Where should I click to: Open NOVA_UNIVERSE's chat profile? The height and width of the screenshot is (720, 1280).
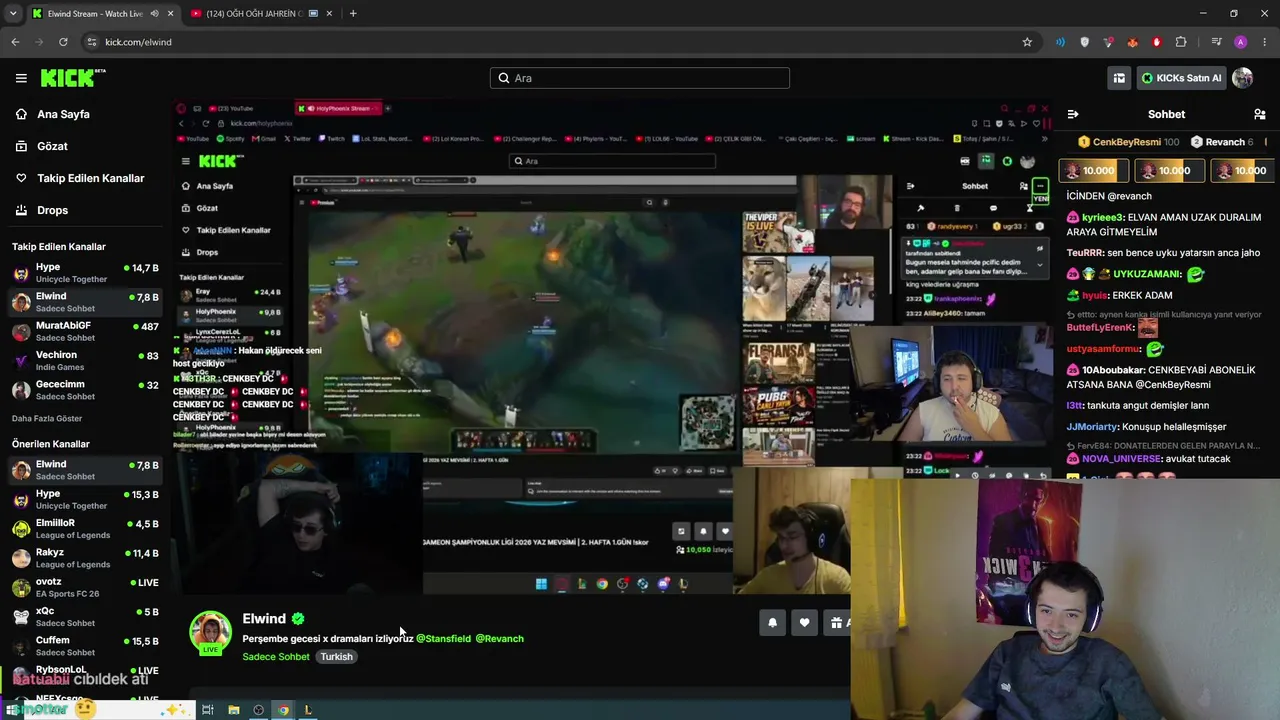tap(1121, 459)
